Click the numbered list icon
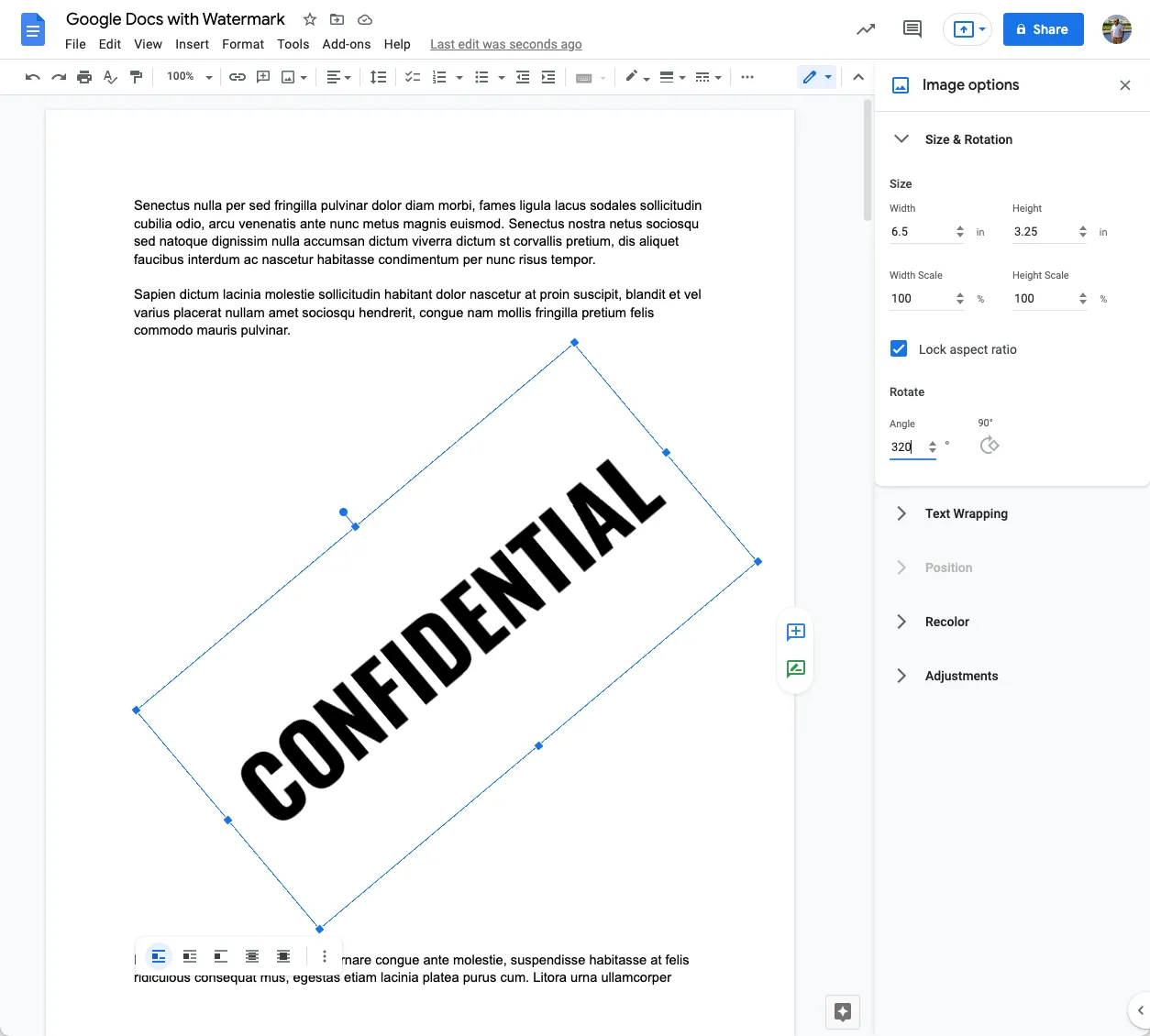This screenshot has height=1036, width=1150. point(439,77)
